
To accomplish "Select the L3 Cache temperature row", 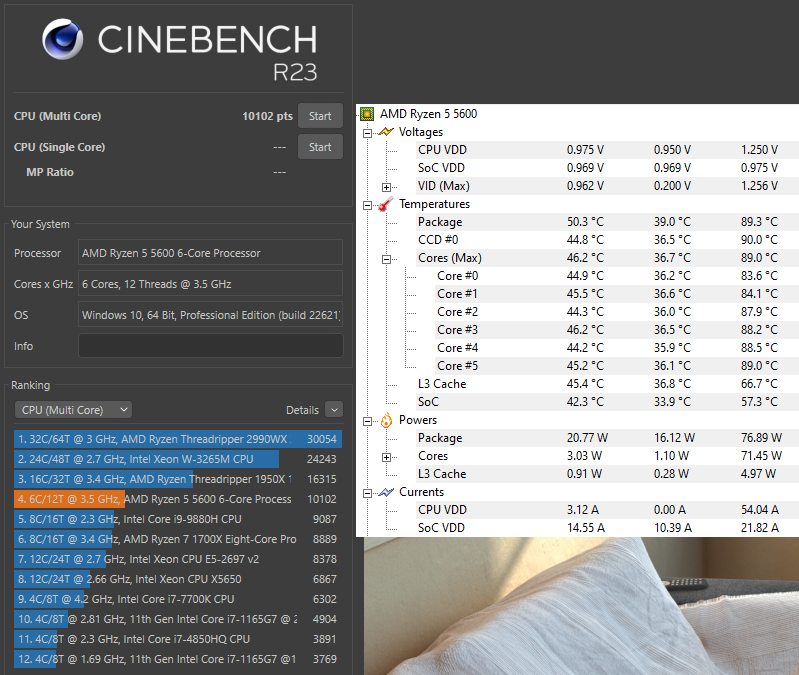I will tap(606, 384).
